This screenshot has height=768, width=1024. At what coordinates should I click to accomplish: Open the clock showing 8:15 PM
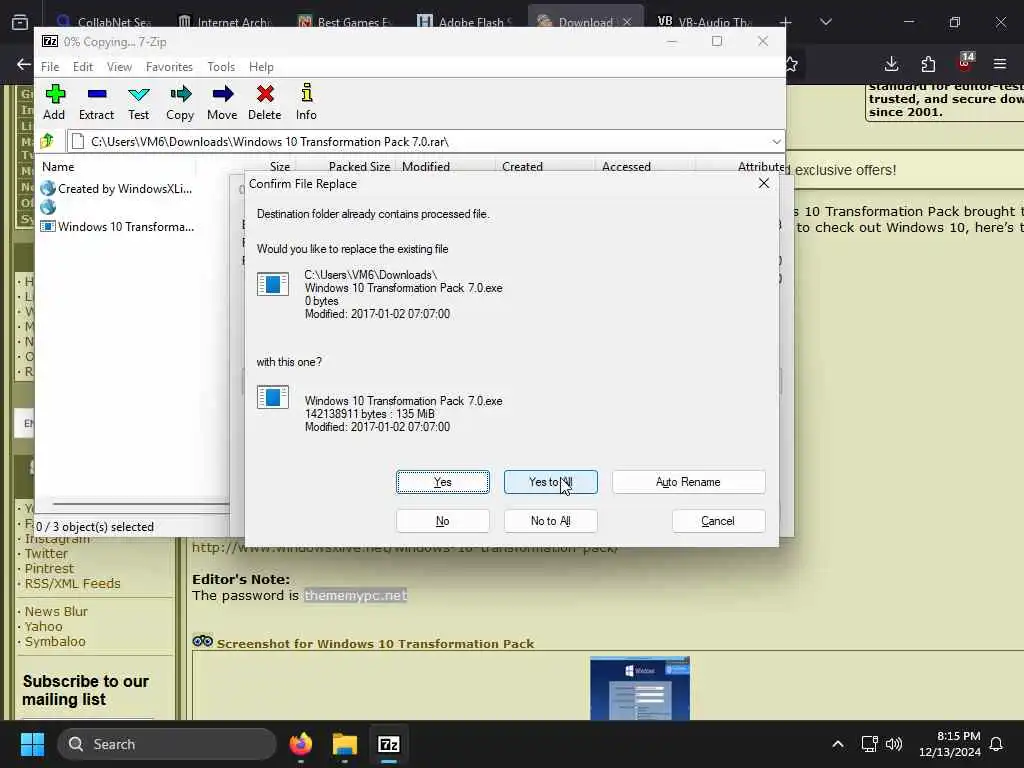point(950,744)
